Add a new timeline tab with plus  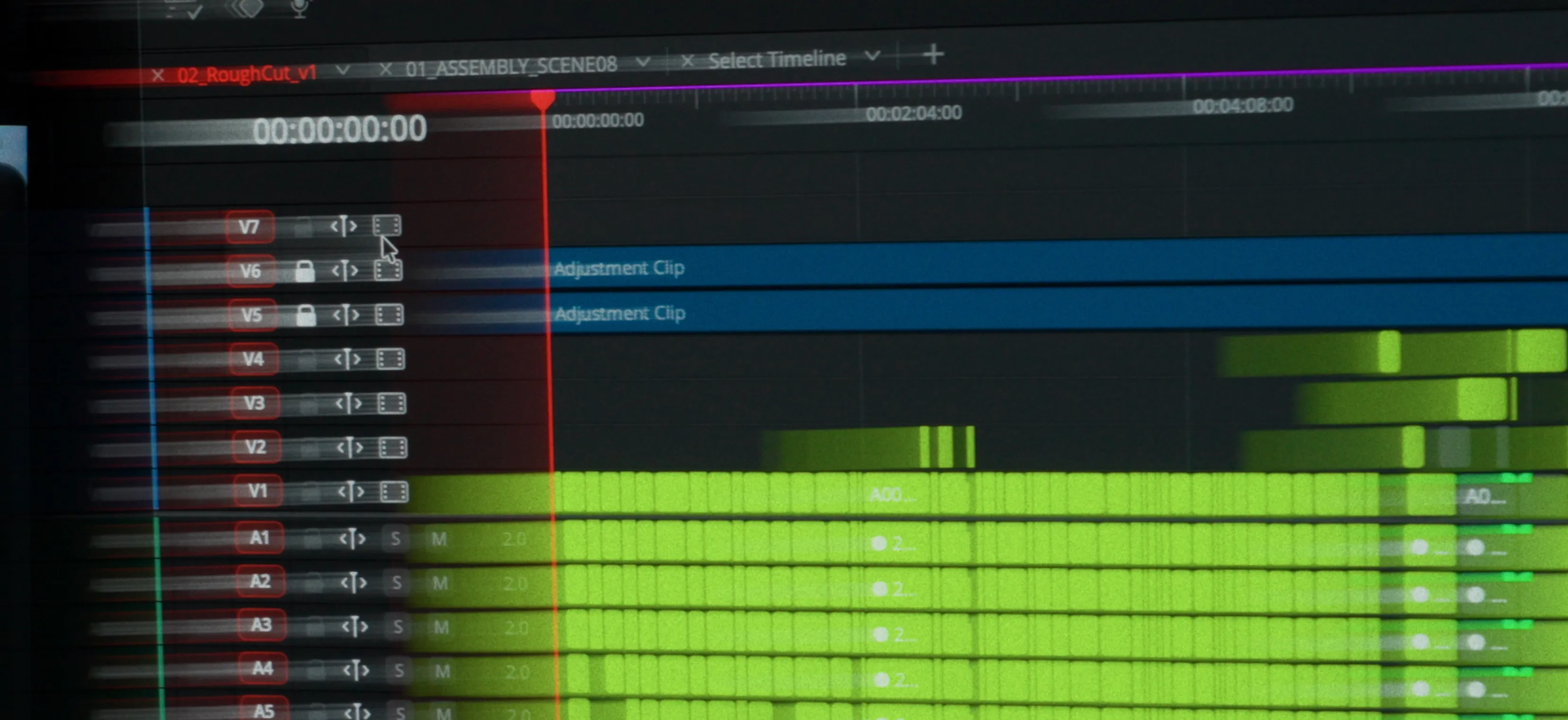click(932, 55)
